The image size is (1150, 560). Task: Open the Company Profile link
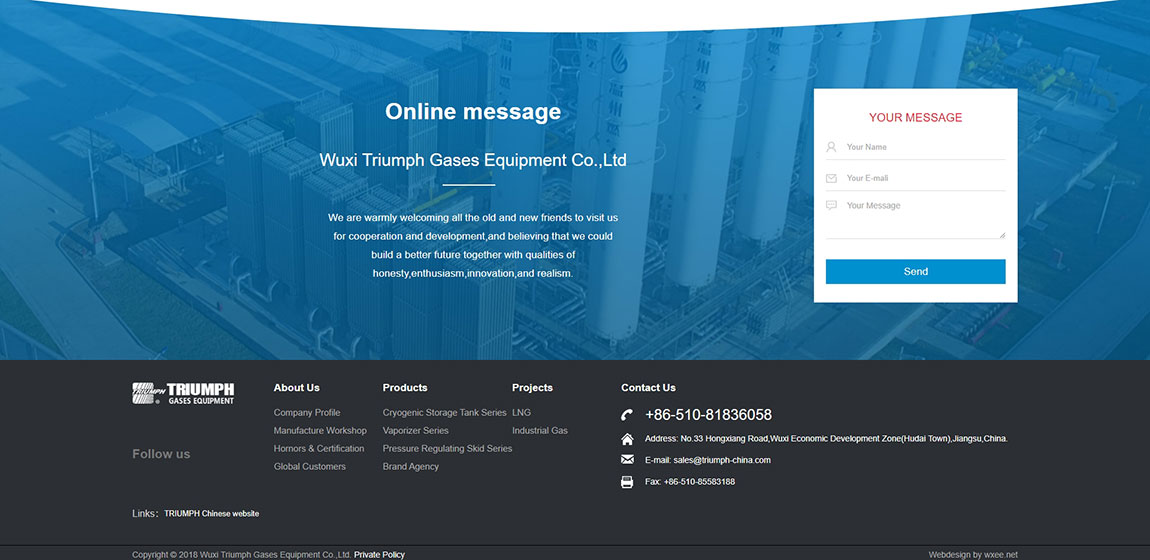point(307,413)
